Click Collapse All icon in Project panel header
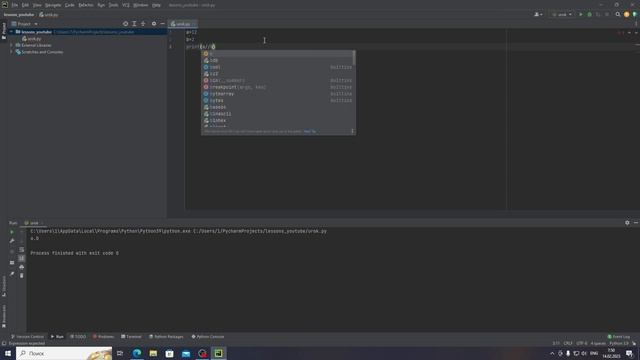This screenshot has height=360, width=640. click(x=143, y=24)
